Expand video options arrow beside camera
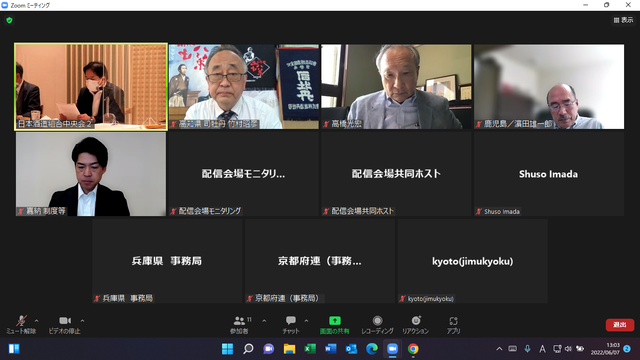The height and width of the screenshot is (360, 640). pyautogui.click(x=82, y=321)
